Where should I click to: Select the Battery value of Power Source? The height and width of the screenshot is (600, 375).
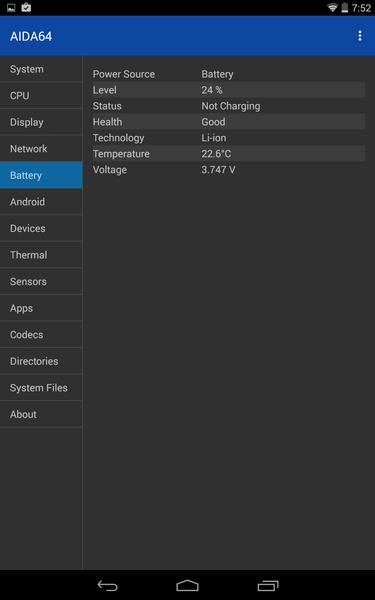tap(217, 74)
